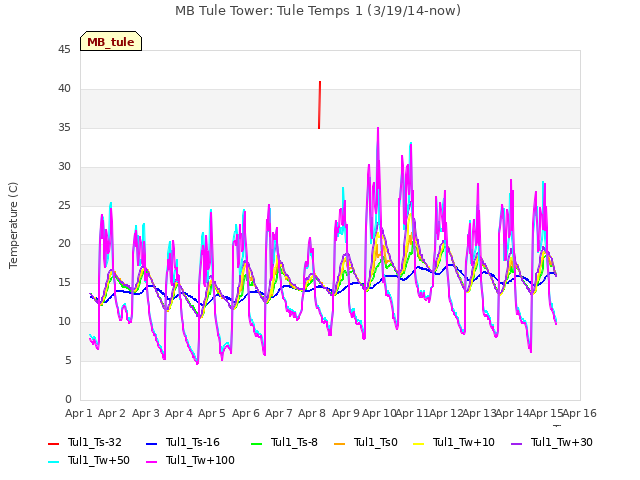Click the Apr 8 x-axis tick label
Screen dimensions: 640x480
(312, 413)
